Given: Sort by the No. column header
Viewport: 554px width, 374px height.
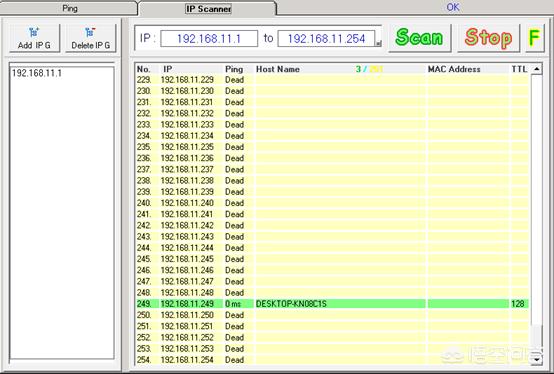Looking at the screenshot, I should click(143, 69).
